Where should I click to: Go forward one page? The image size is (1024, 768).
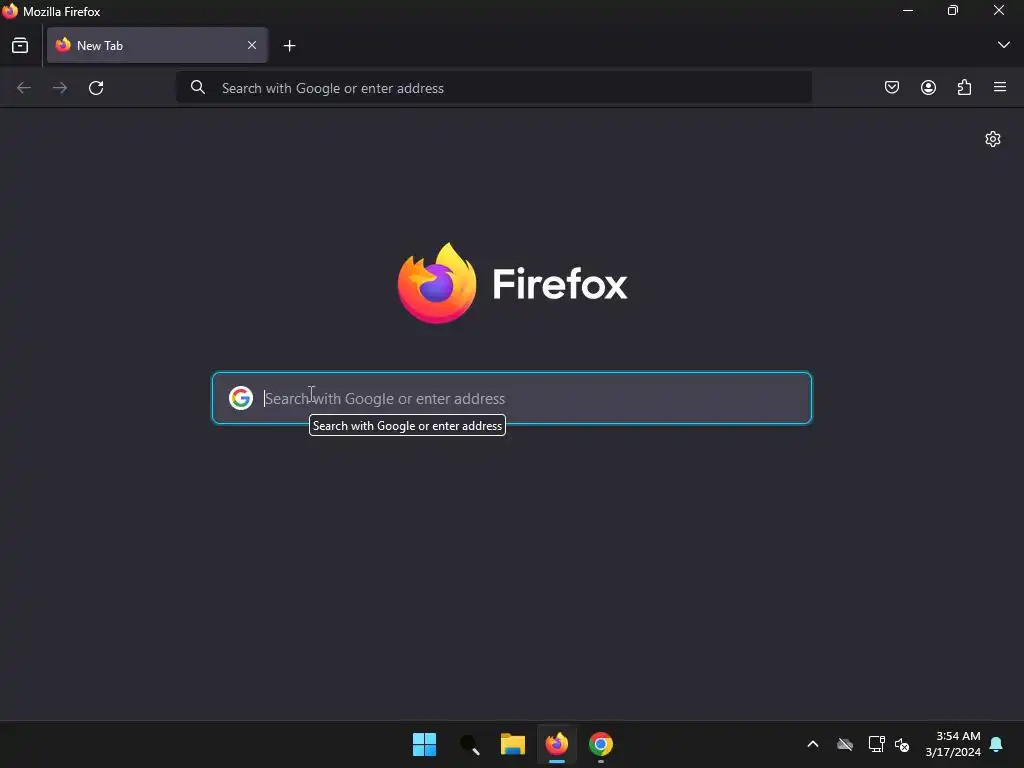point(60,88)
